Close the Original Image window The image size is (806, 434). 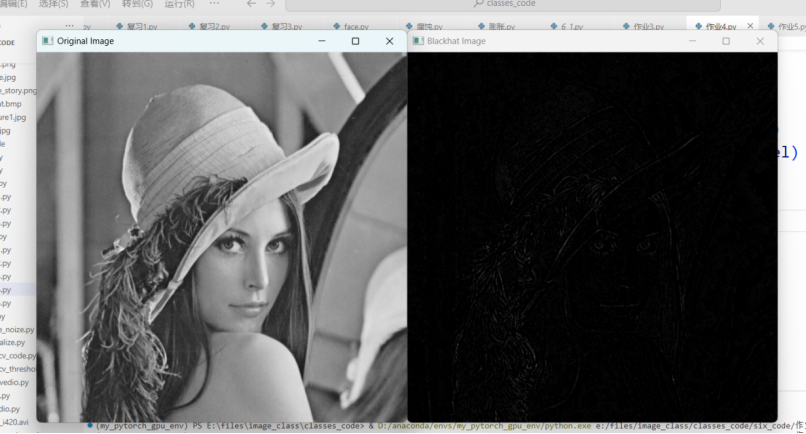click(x=390, y=41)
